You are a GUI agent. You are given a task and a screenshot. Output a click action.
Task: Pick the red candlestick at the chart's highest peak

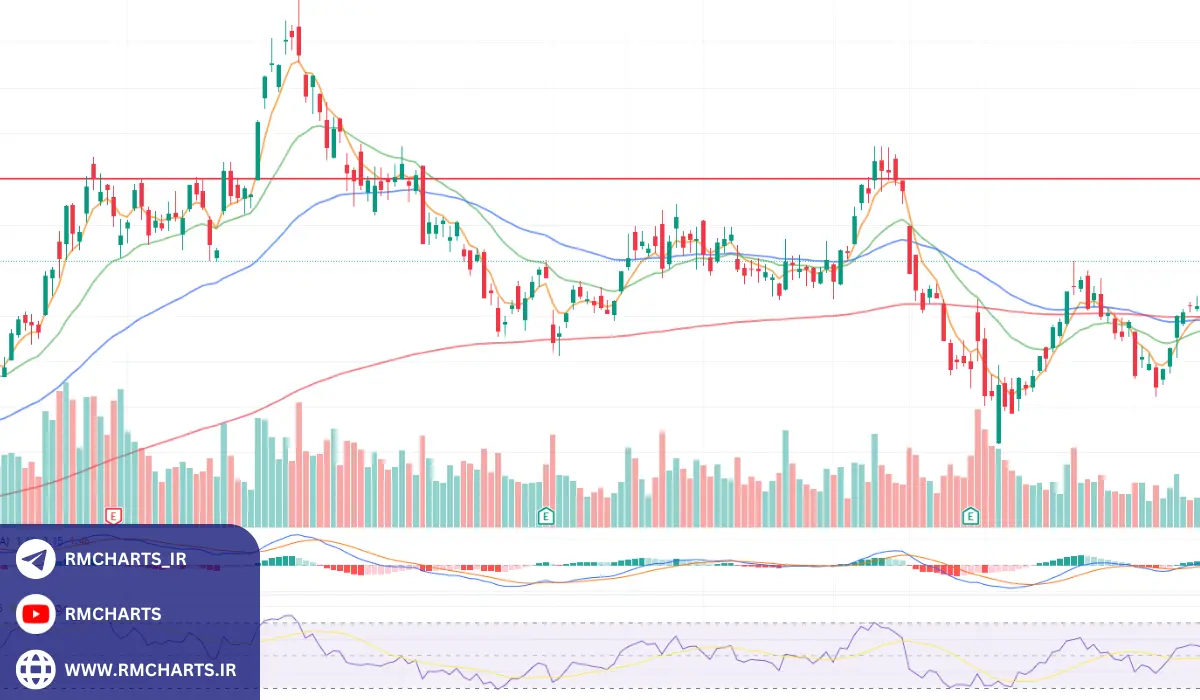[x=298, y=40]
